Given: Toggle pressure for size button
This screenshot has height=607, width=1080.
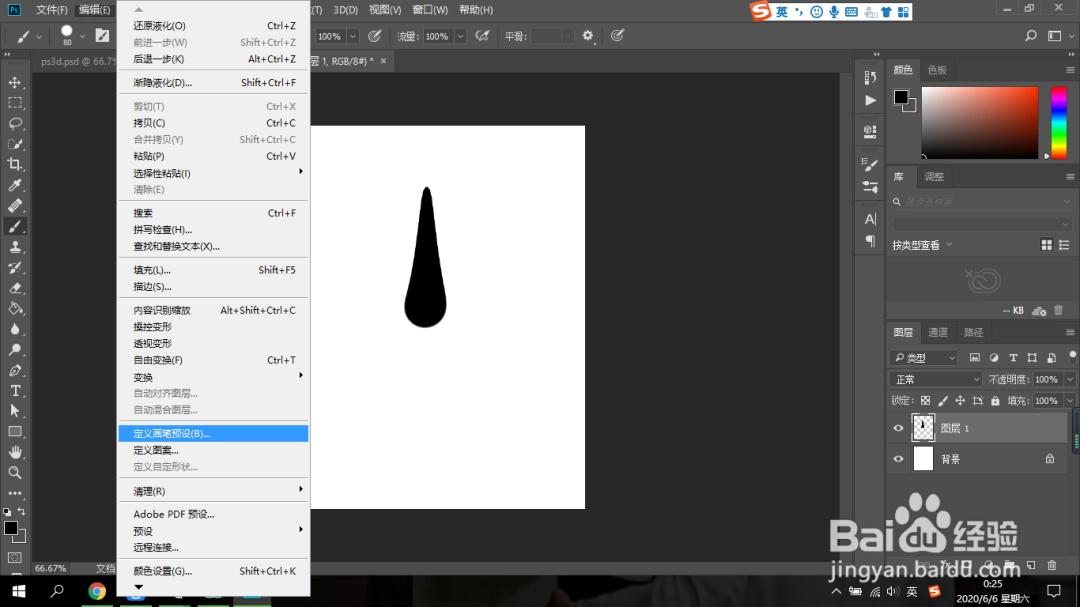Looking at the screenshot, I should coord(617,36).
